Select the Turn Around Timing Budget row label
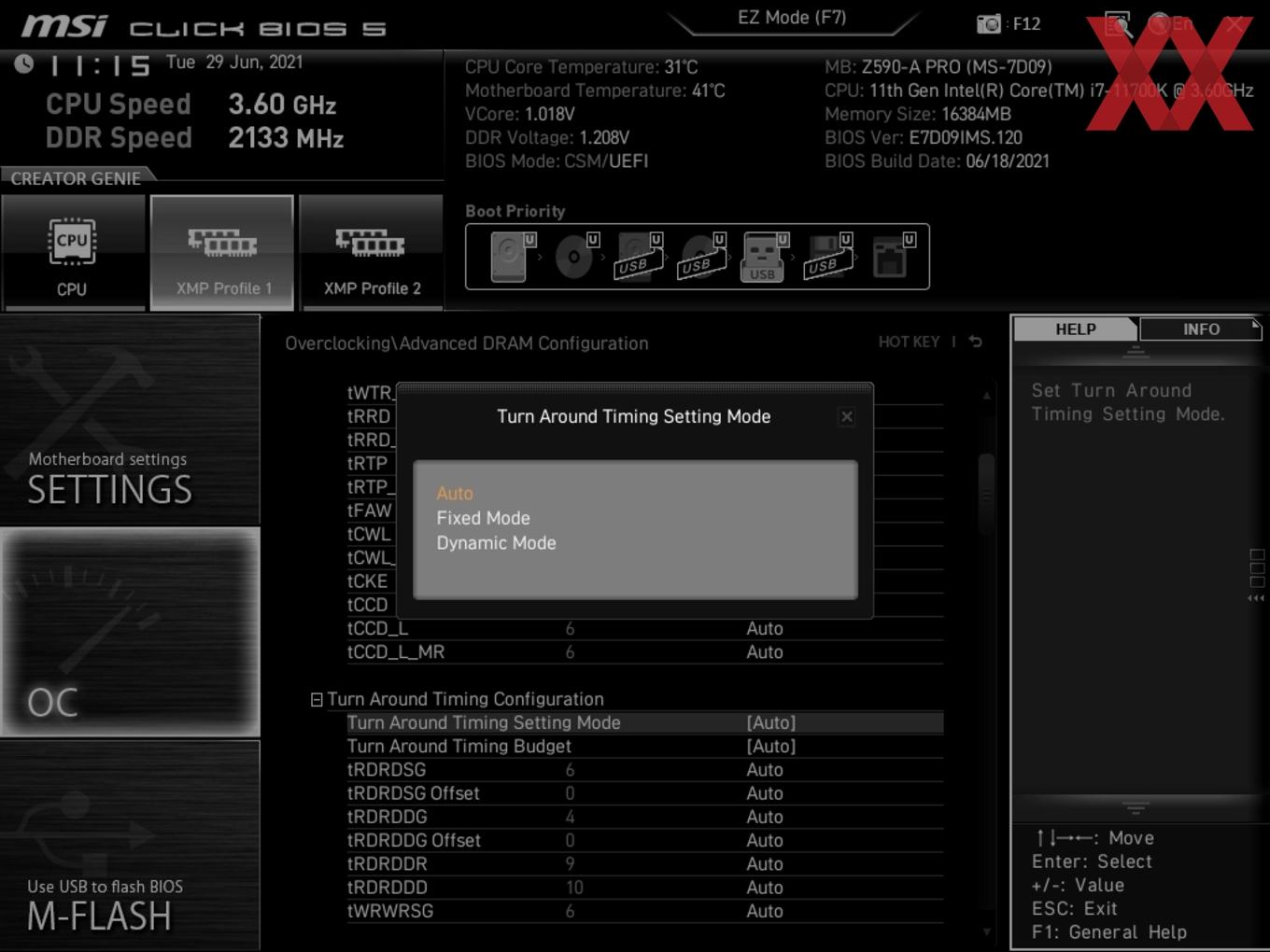The image size is (1270, 952). 459,746
